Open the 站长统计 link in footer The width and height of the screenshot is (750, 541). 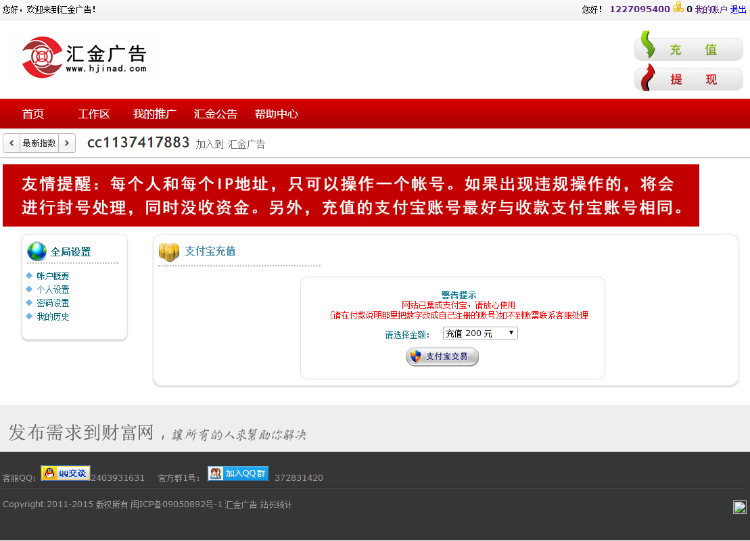tap(276, 504)
